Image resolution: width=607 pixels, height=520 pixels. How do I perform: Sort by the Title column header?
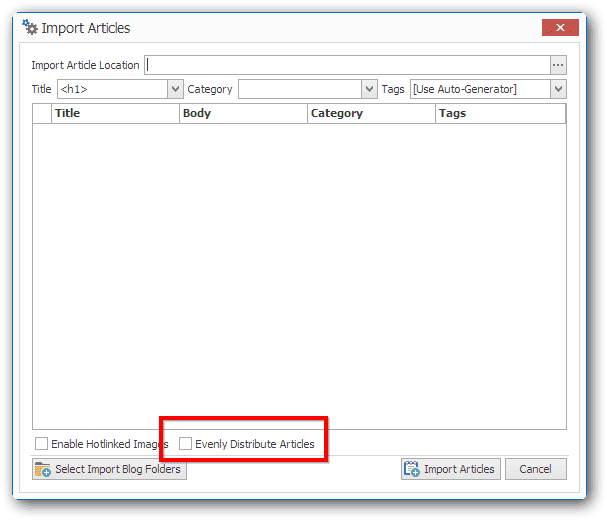coord(115,113)
